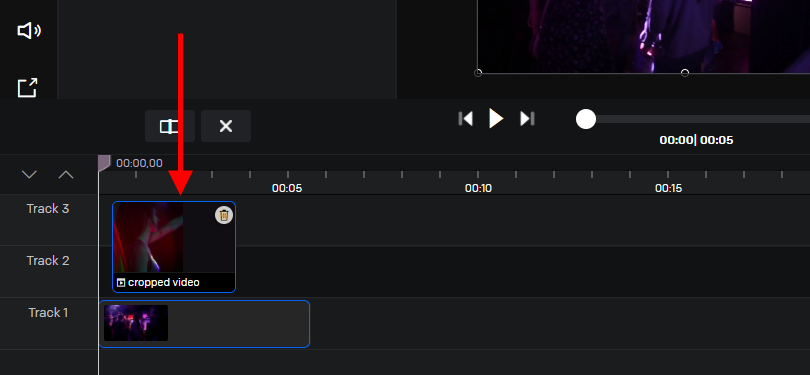Screen dimensions: 810x375
Task: Click the 00:10 mark on timeline ruler
Action: (x=478, y=188)
